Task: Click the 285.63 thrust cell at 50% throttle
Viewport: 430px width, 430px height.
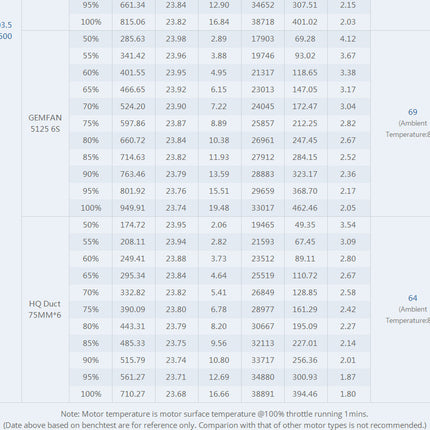Action: [133, 39]
